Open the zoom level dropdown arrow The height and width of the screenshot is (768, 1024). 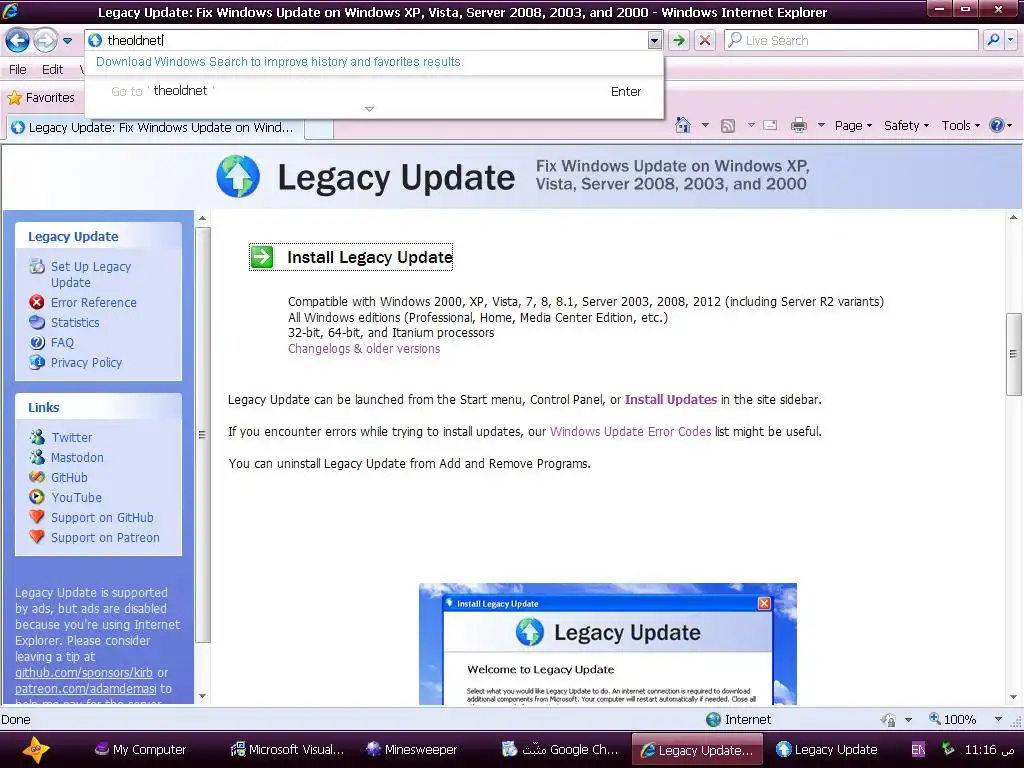(999, 719)
